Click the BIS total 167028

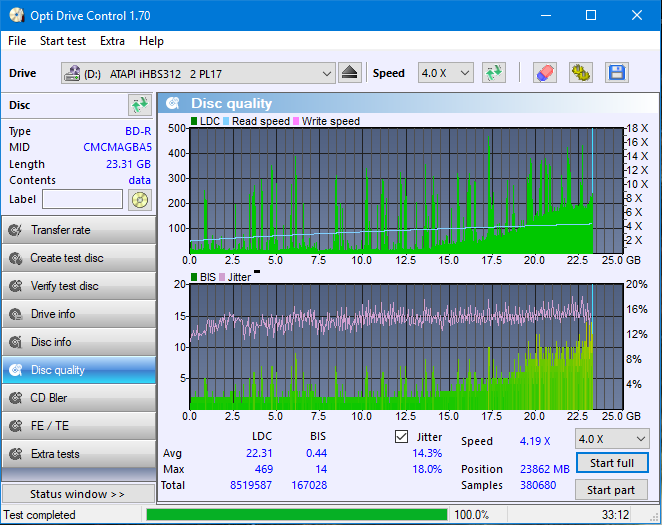(x=309, y=485)
